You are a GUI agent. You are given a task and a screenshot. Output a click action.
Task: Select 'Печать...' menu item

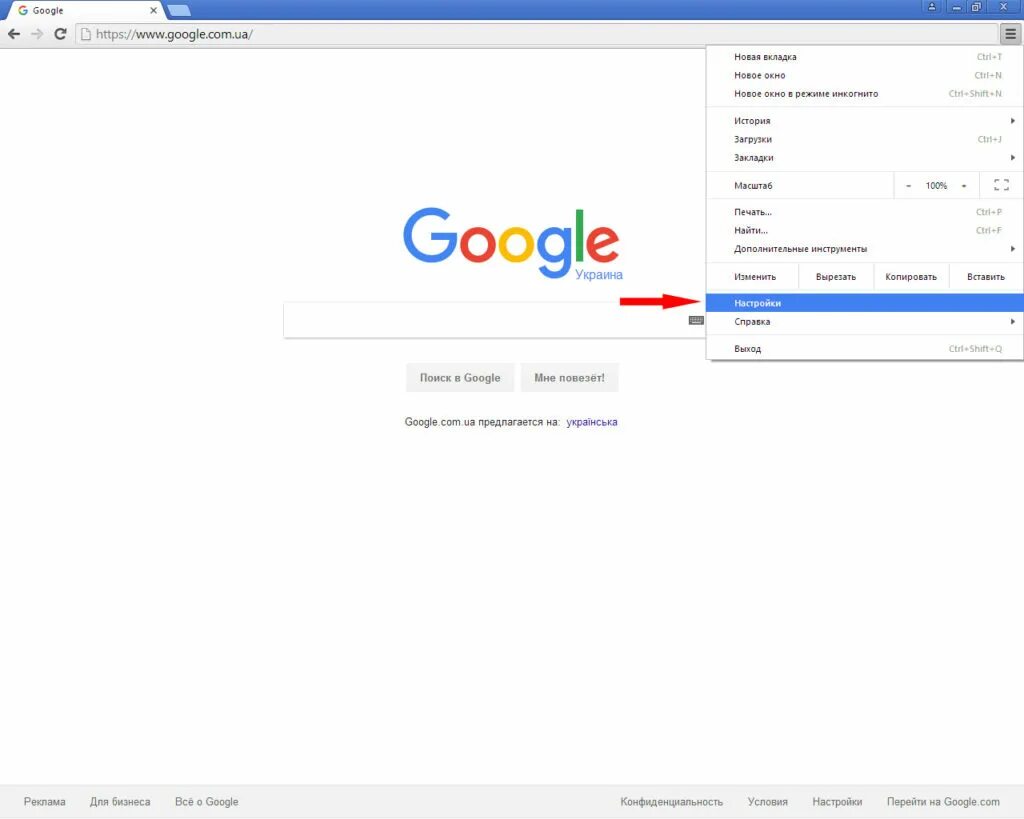click(865, 212)
